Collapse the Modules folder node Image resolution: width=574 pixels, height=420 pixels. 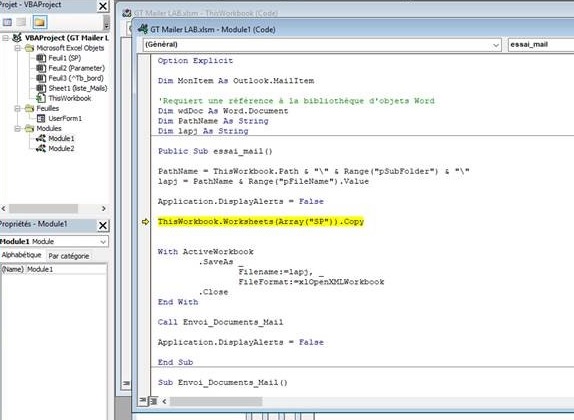pyautogui.click(x=17, y=128)
